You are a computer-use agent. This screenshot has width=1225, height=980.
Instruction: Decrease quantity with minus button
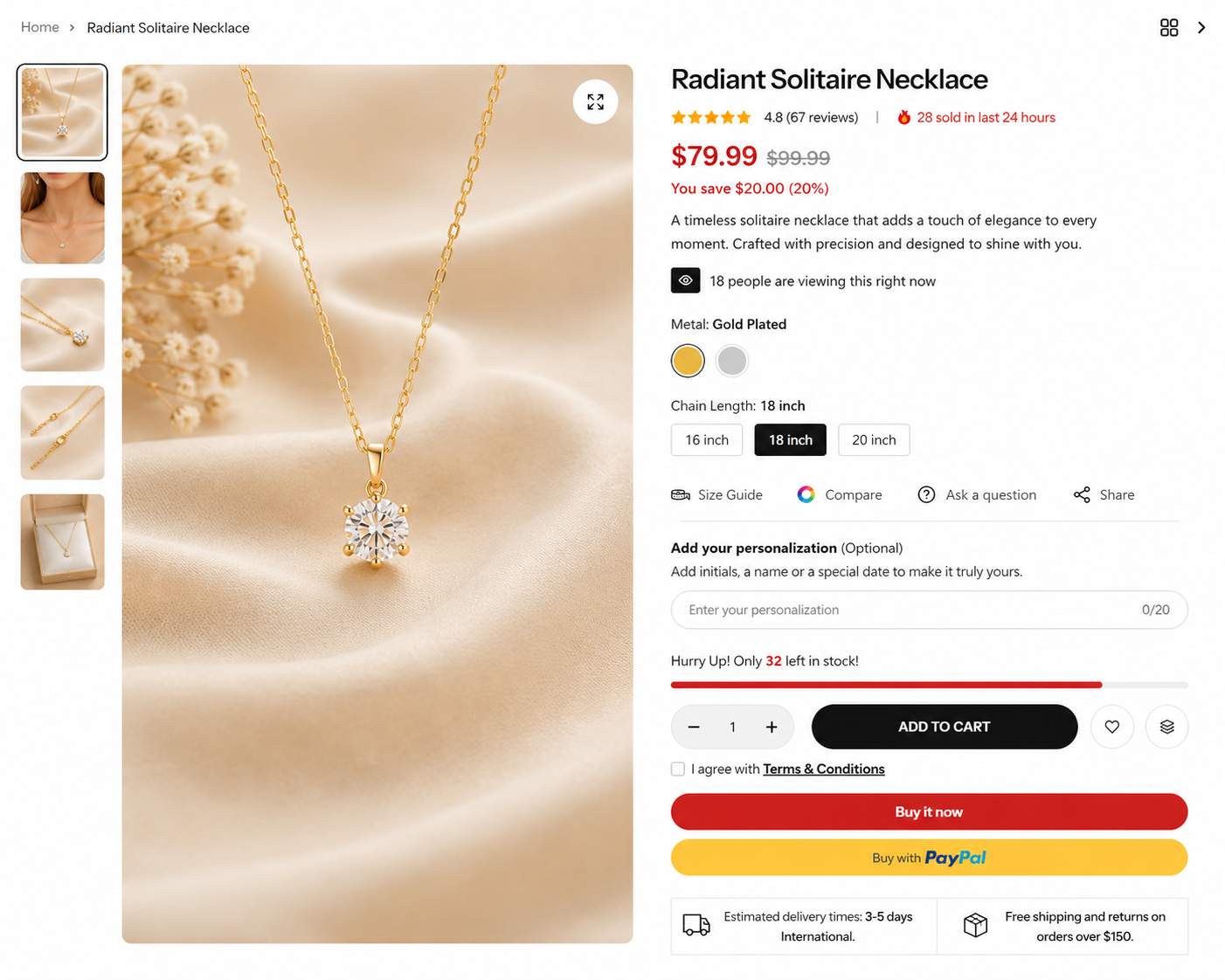(x=694, y=727)
